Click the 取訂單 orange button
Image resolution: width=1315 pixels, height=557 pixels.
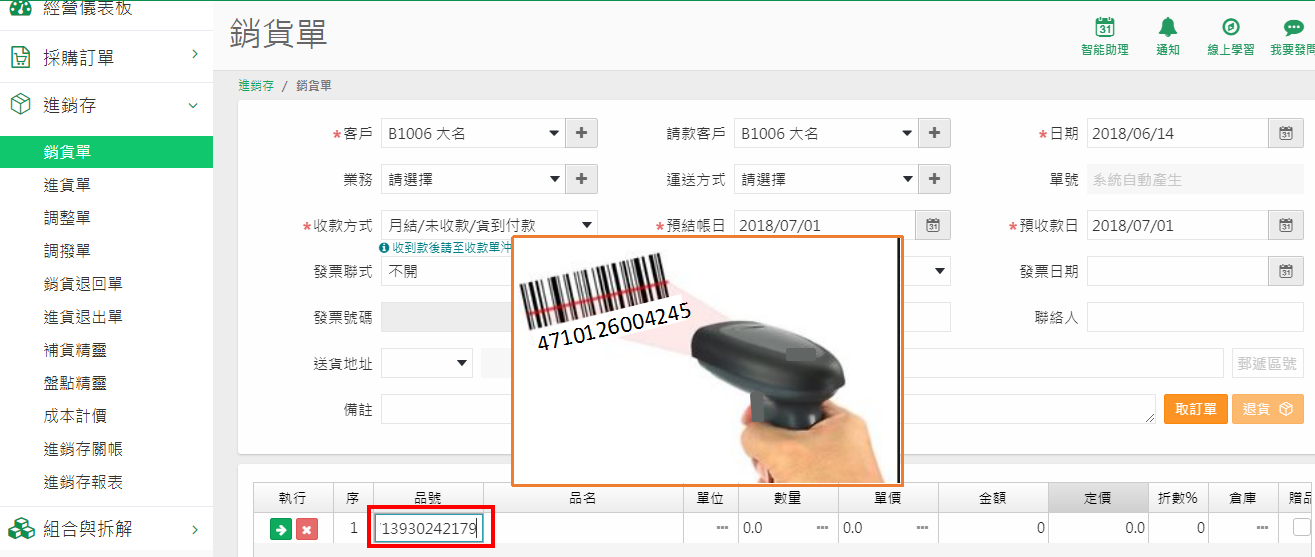coord(1195,409)
